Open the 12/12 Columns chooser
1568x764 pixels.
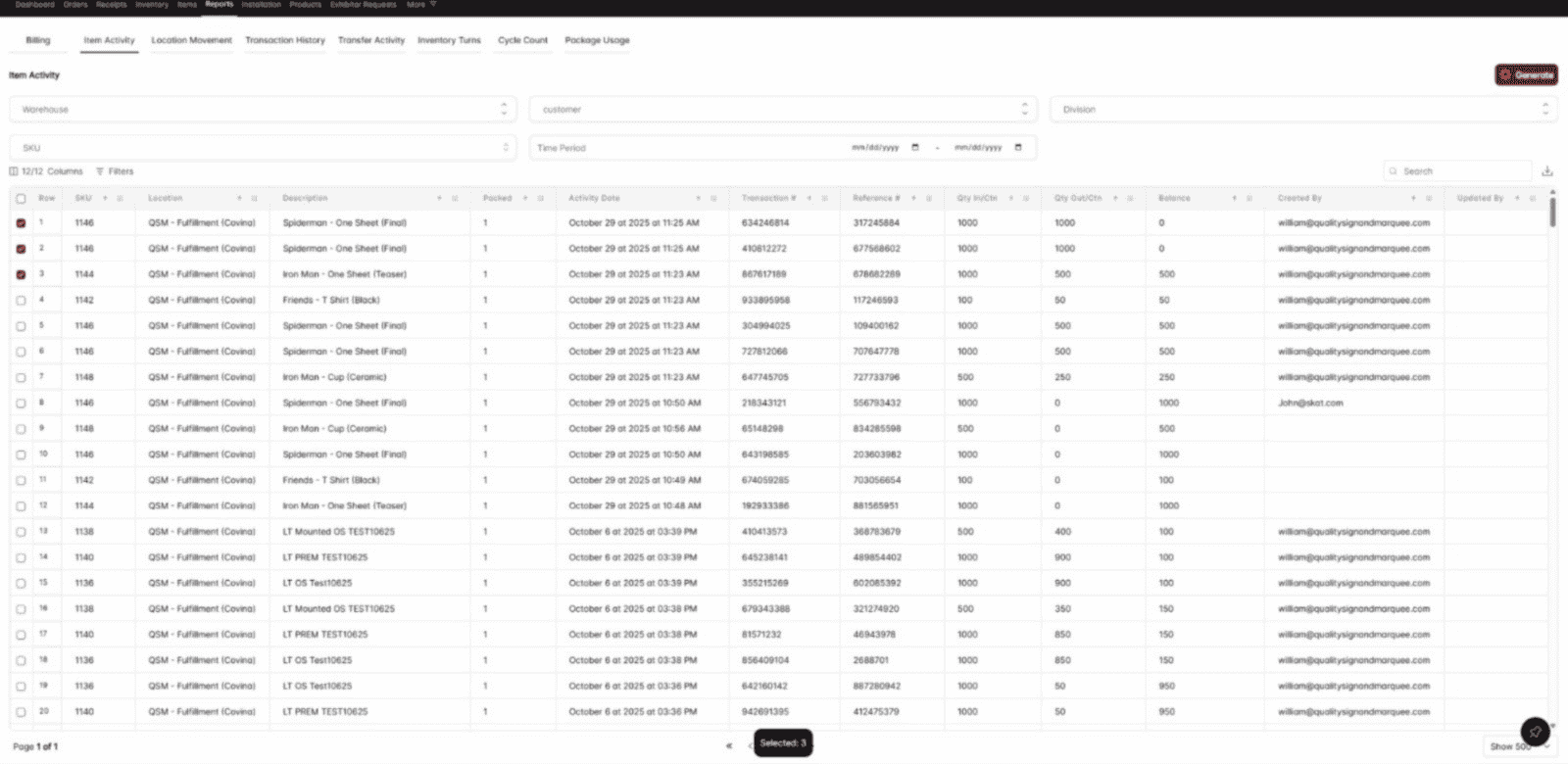[x=46, y=171]
